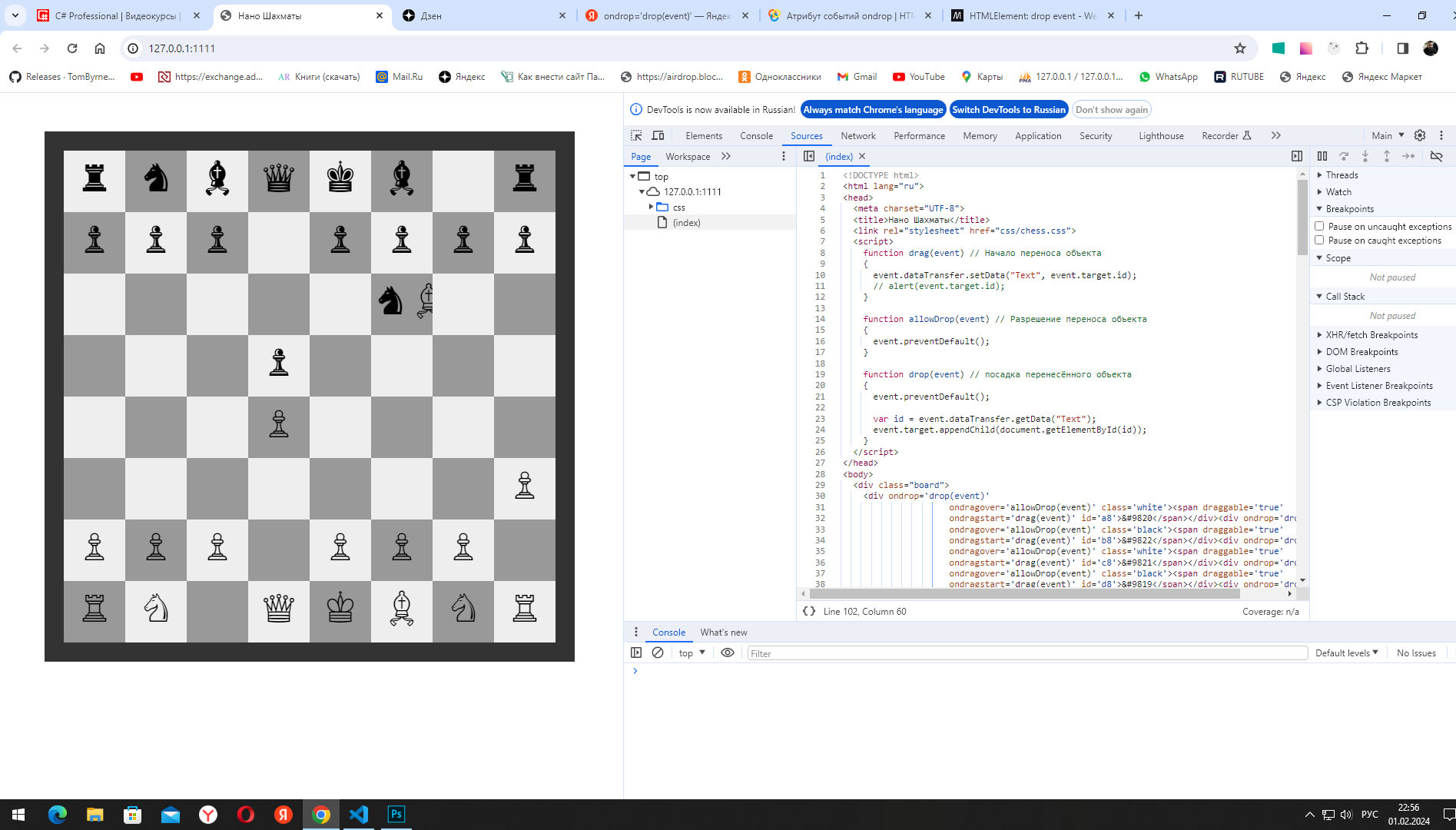Image resolution: width=1456 pixels, height=830 pixels.
Task: Click the source editor horizontal scrollbar
Action: pyautogui.click(x=1024, y=593)
